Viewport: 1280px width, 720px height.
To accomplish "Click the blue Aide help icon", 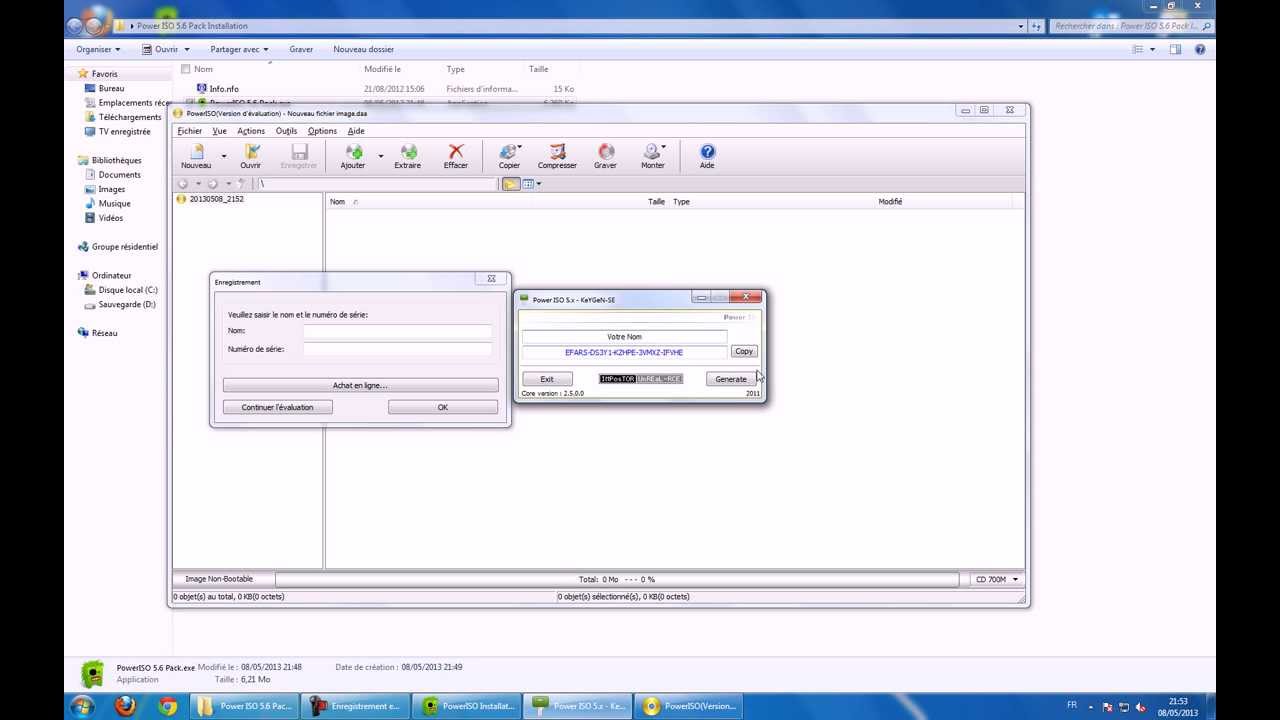I will (707, 151).
